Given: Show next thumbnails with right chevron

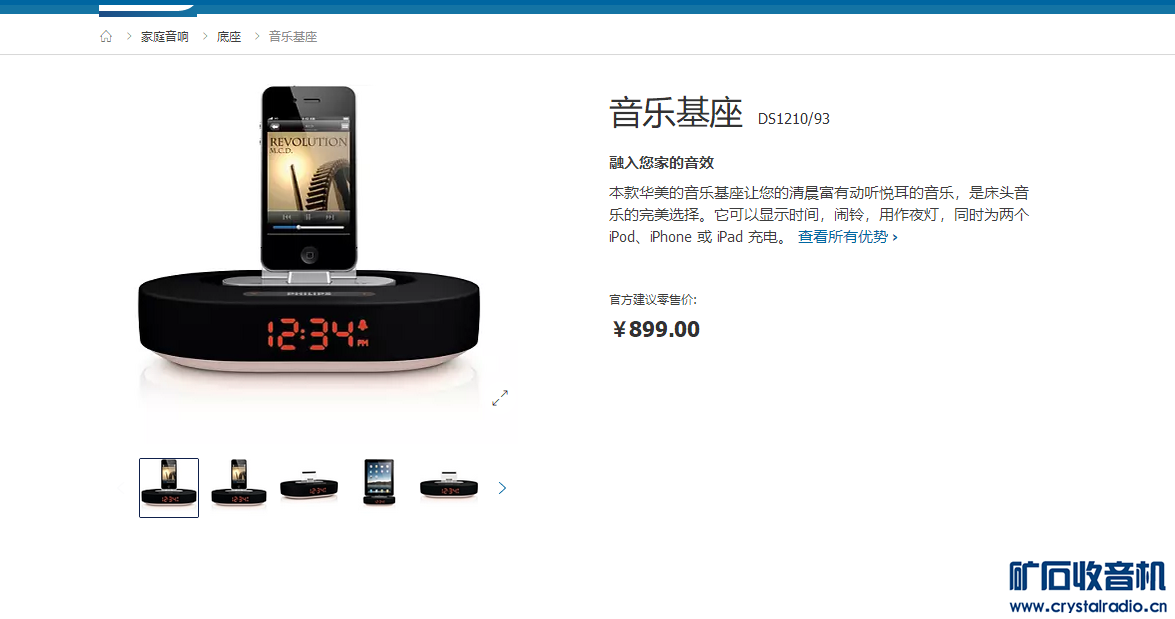Looking at the screenshot, I should pyautogui.click(x=502, y=488).
